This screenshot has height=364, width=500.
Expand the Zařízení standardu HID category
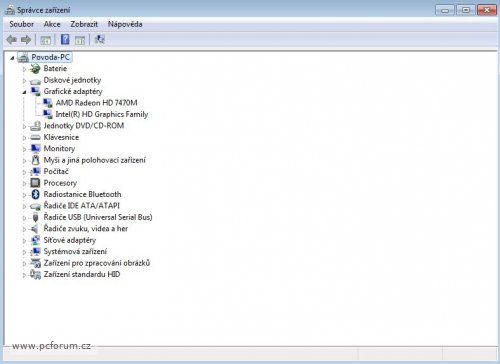pyautogui.click(x=24, y=275)
